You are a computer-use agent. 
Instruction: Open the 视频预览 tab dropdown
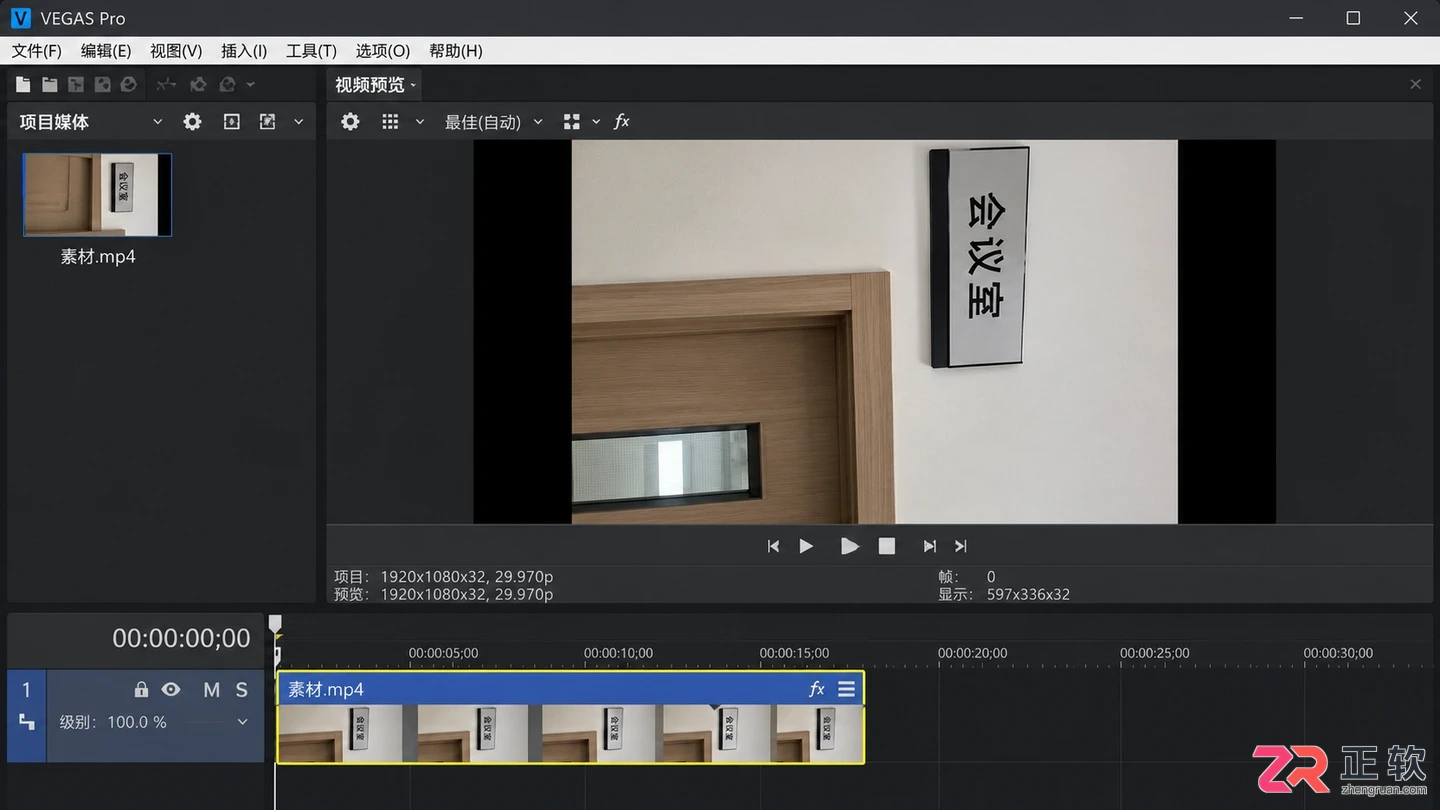pyautogui.click(x=413, y=85)
